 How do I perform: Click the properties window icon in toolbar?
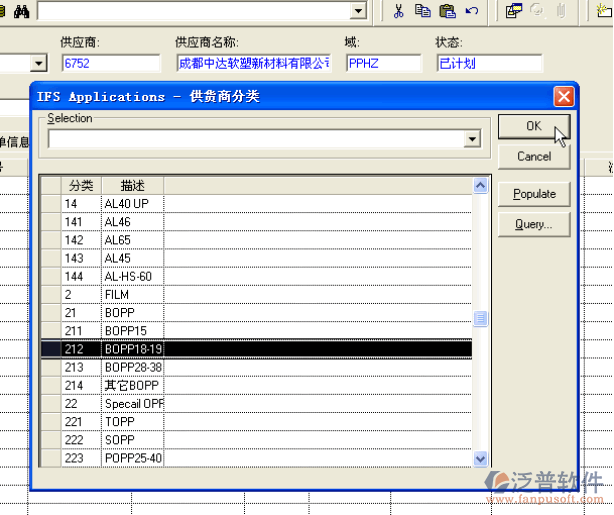click(514, 11)
